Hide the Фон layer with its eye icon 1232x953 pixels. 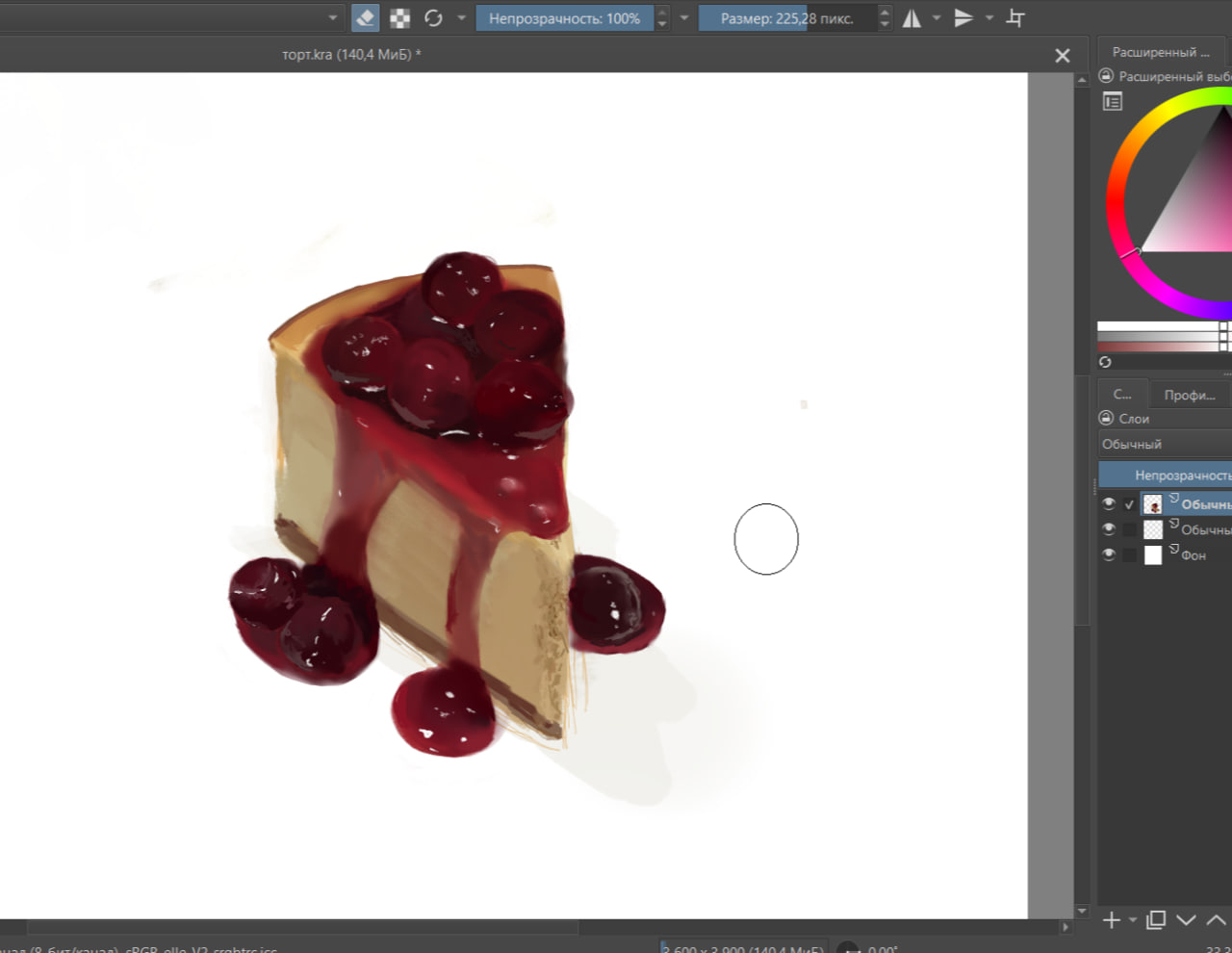coord(1109,554)
